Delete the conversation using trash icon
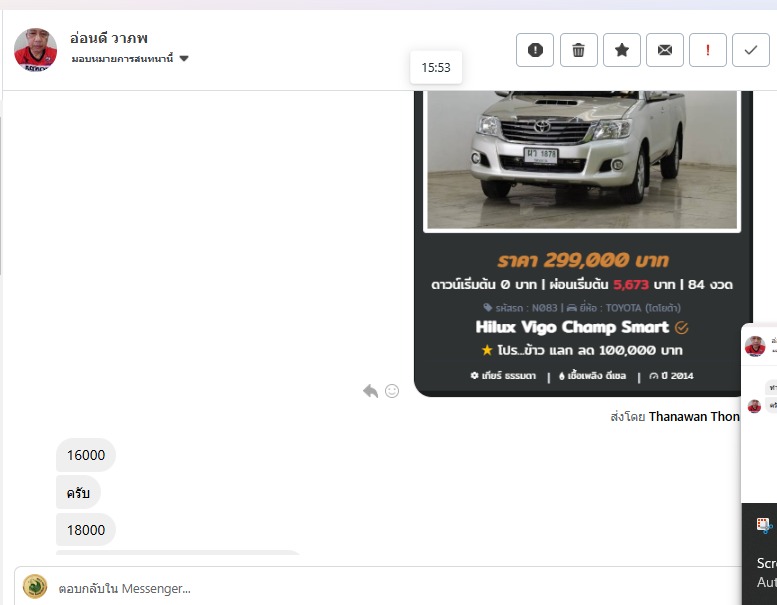Viewport: 777px width, 605px height. [x=578, y=50]
